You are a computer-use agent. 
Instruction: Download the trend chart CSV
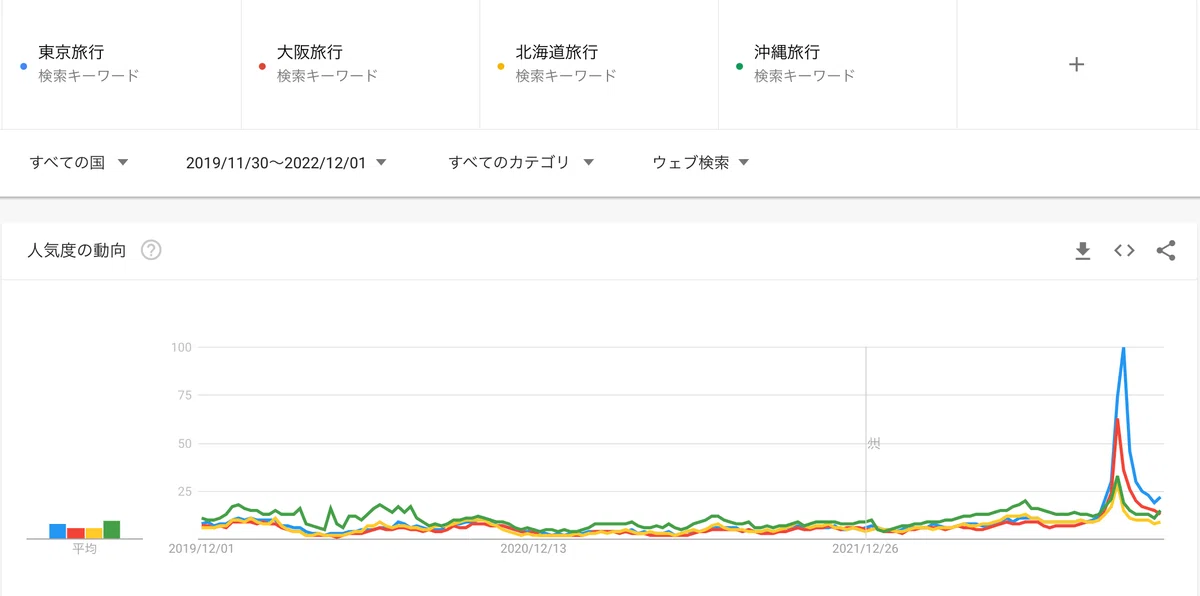point(1082,251)
